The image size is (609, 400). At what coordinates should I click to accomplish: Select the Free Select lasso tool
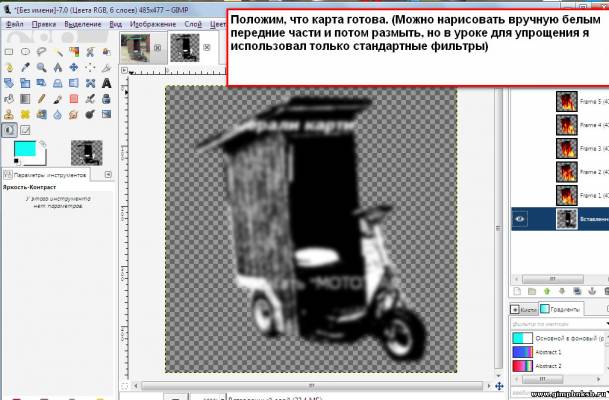(x=42, y=52)
